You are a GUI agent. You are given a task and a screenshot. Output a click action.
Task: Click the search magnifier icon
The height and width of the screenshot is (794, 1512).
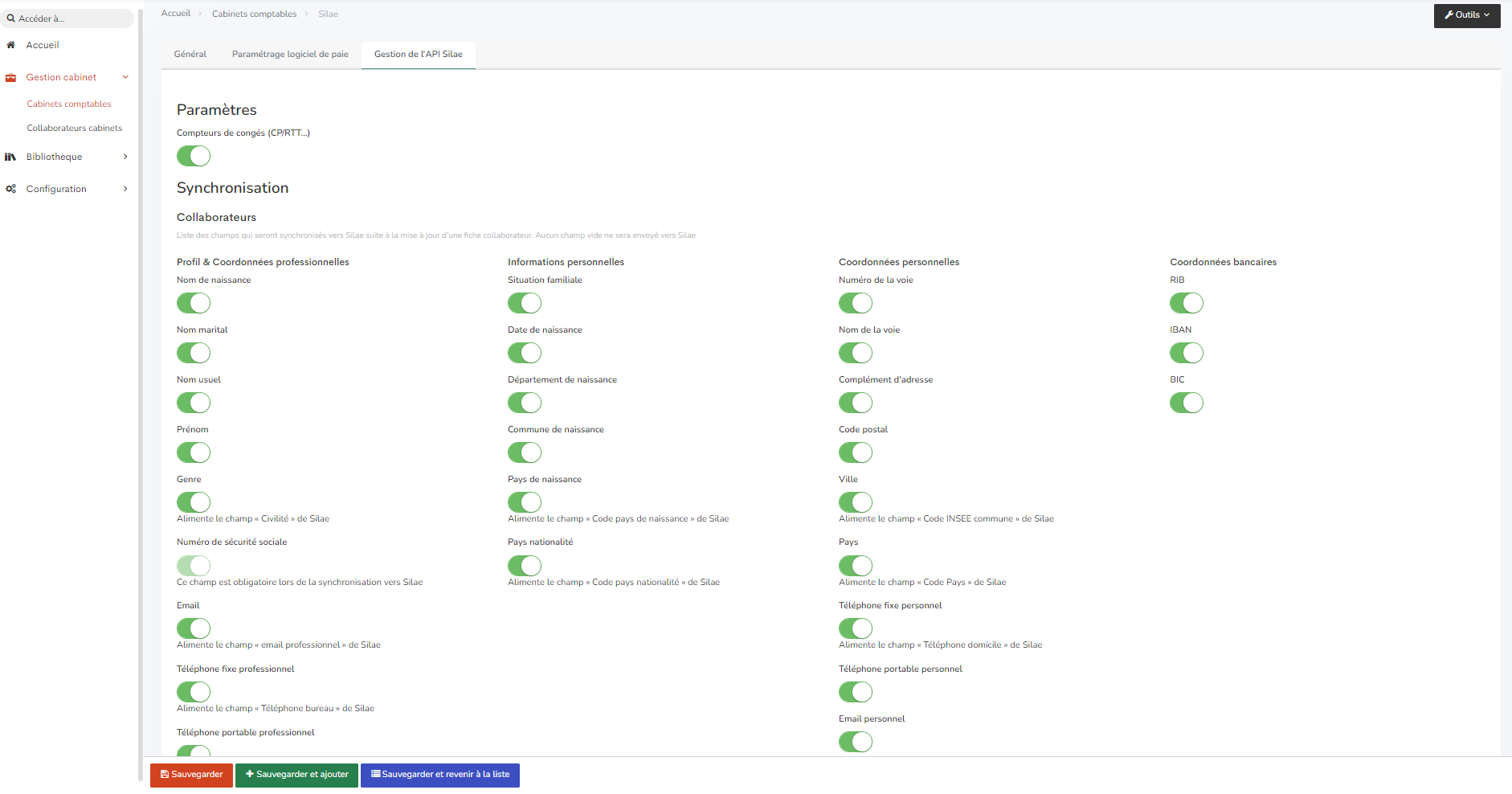[x=11, y=18]
